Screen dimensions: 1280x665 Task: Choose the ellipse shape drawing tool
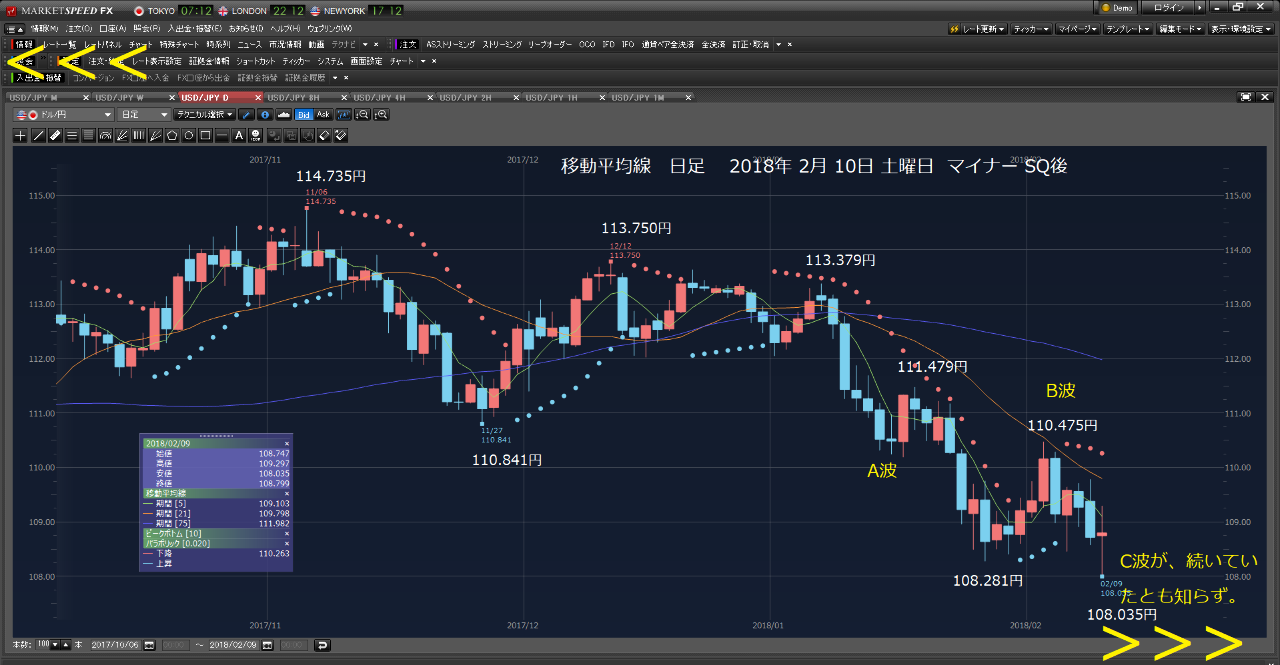[188, 134]
